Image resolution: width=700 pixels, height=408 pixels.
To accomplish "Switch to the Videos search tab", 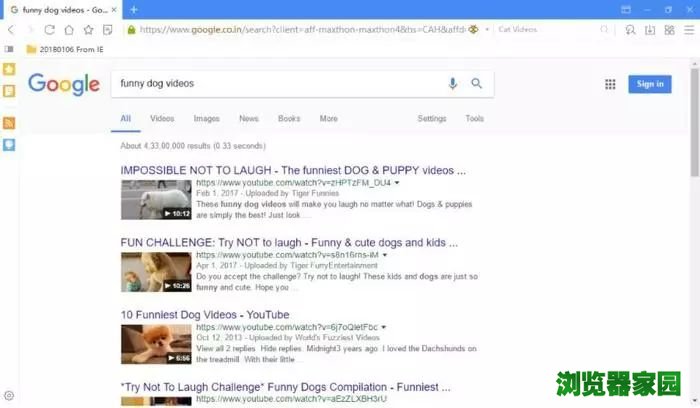I will 162,118.
